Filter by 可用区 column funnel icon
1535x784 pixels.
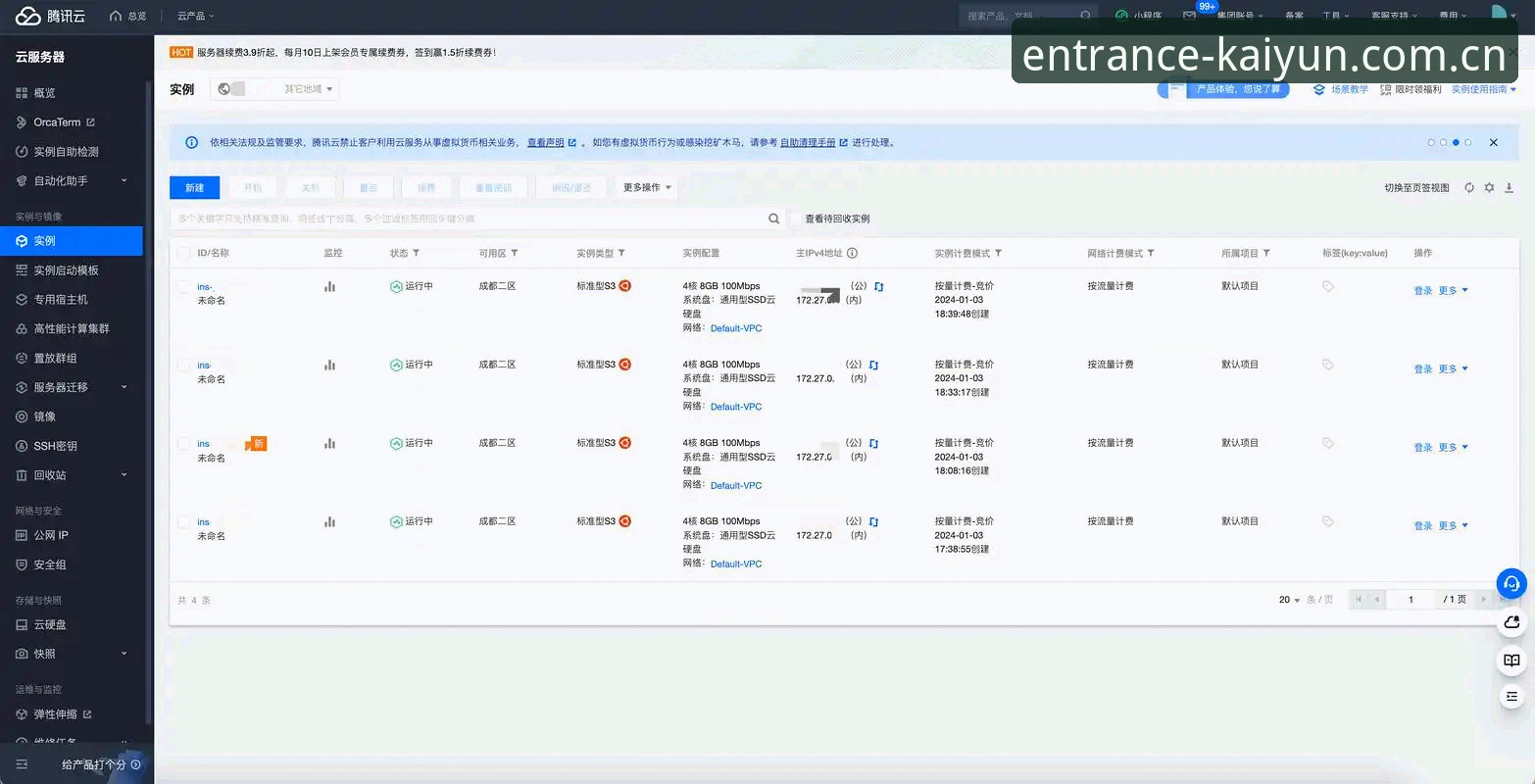click(514, 253)
